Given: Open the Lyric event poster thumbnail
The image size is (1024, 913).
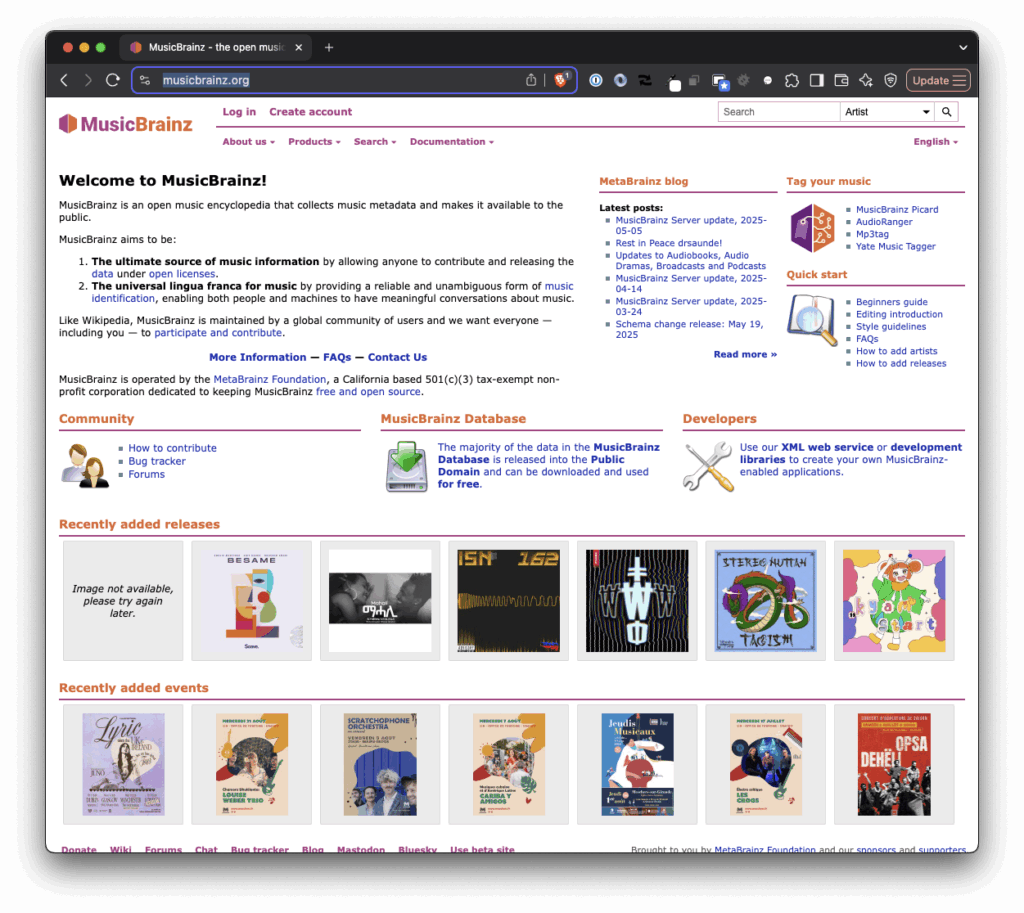Looking at the screenshot, I should pos(123,764).
